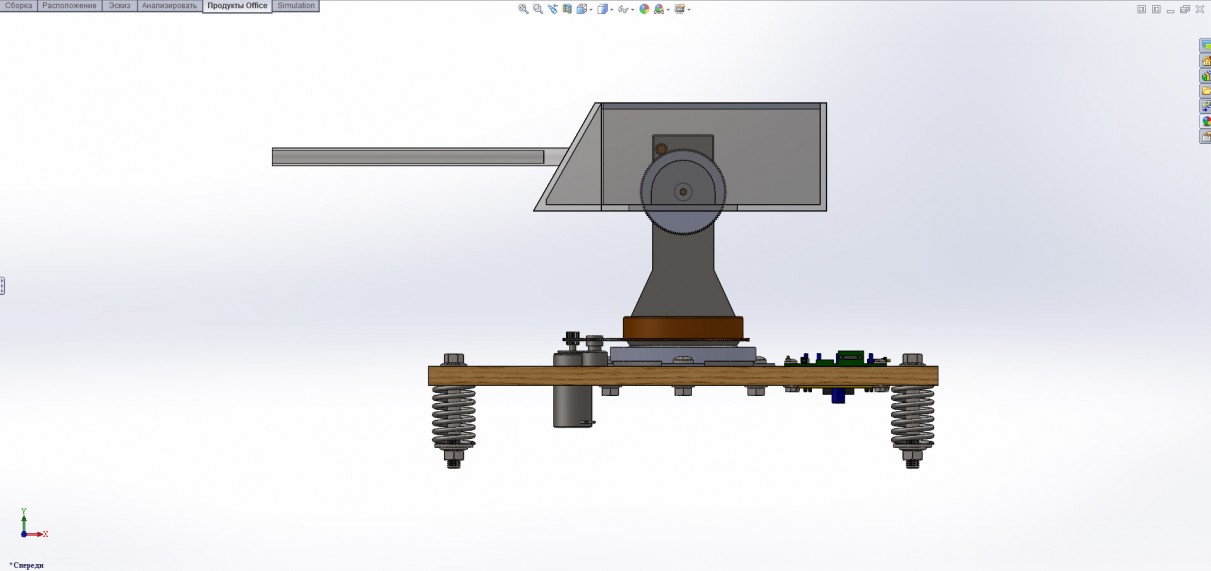
Task: Click the Hide/Show Items glasses icon
Action: click(623, 9)
